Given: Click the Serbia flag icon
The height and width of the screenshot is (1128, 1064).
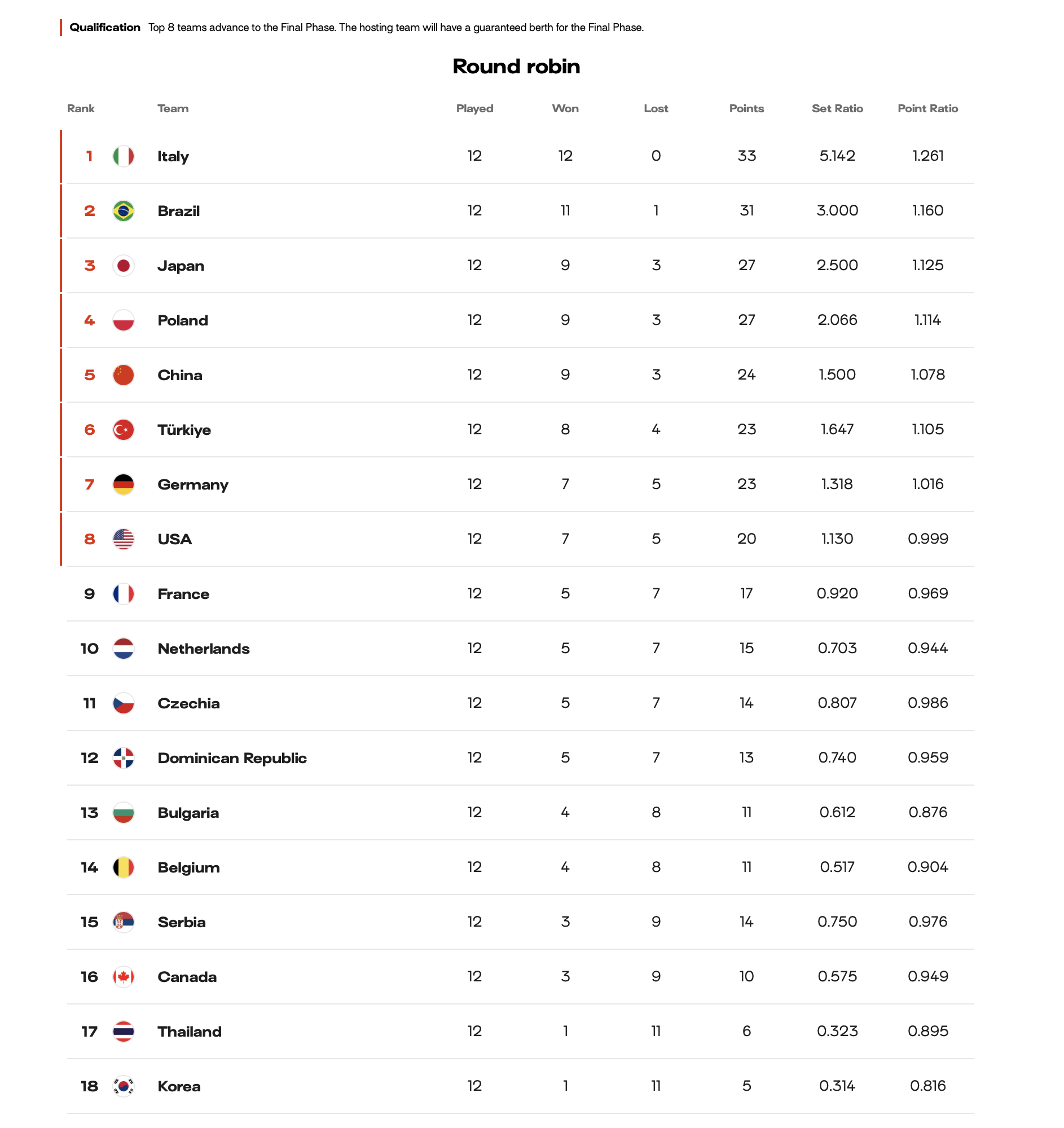Looking at the screenshot, I should click(123, 922).
